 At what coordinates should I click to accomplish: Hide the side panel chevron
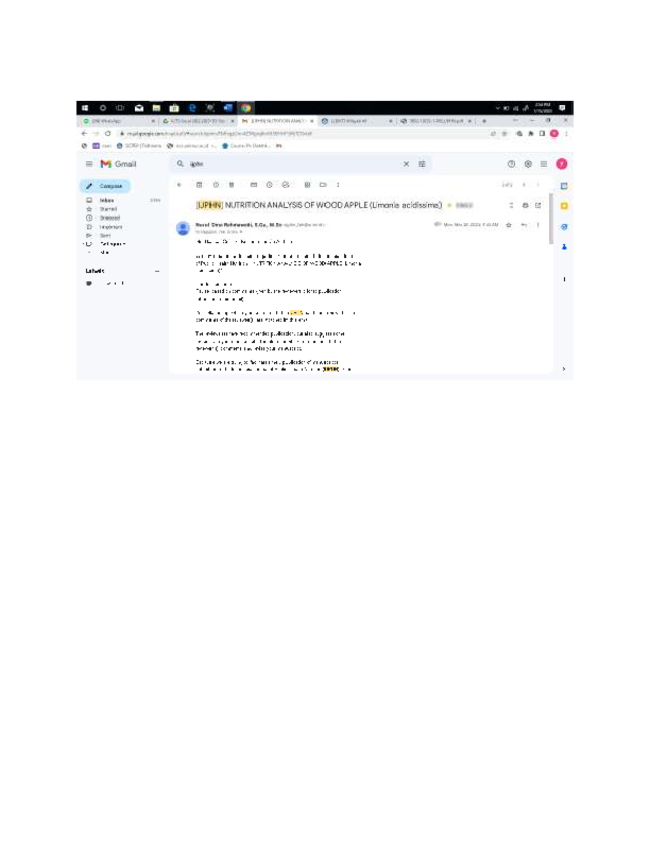pyautogui.click(x=564, y=369)
